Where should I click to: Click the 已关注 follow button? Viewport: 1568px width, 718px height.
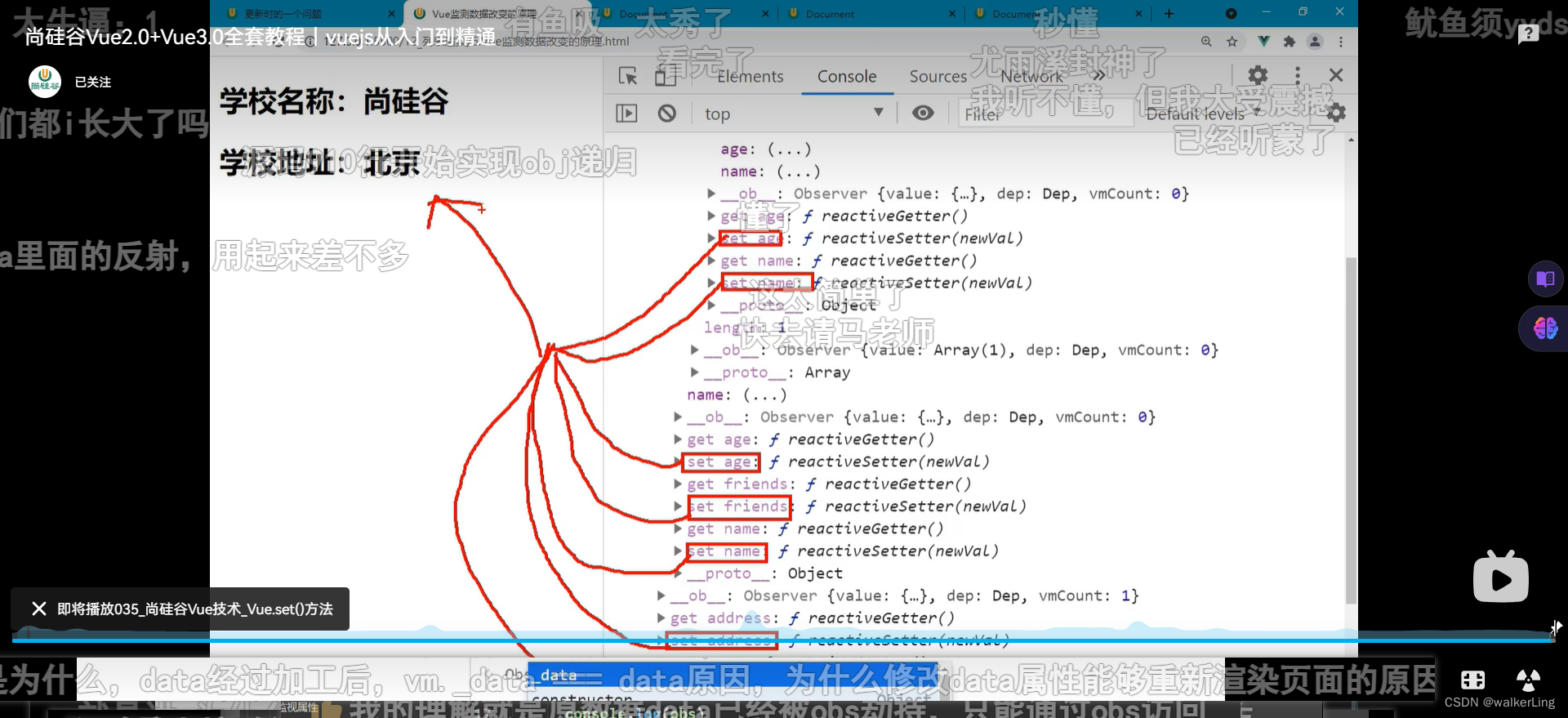coord(93,82)
